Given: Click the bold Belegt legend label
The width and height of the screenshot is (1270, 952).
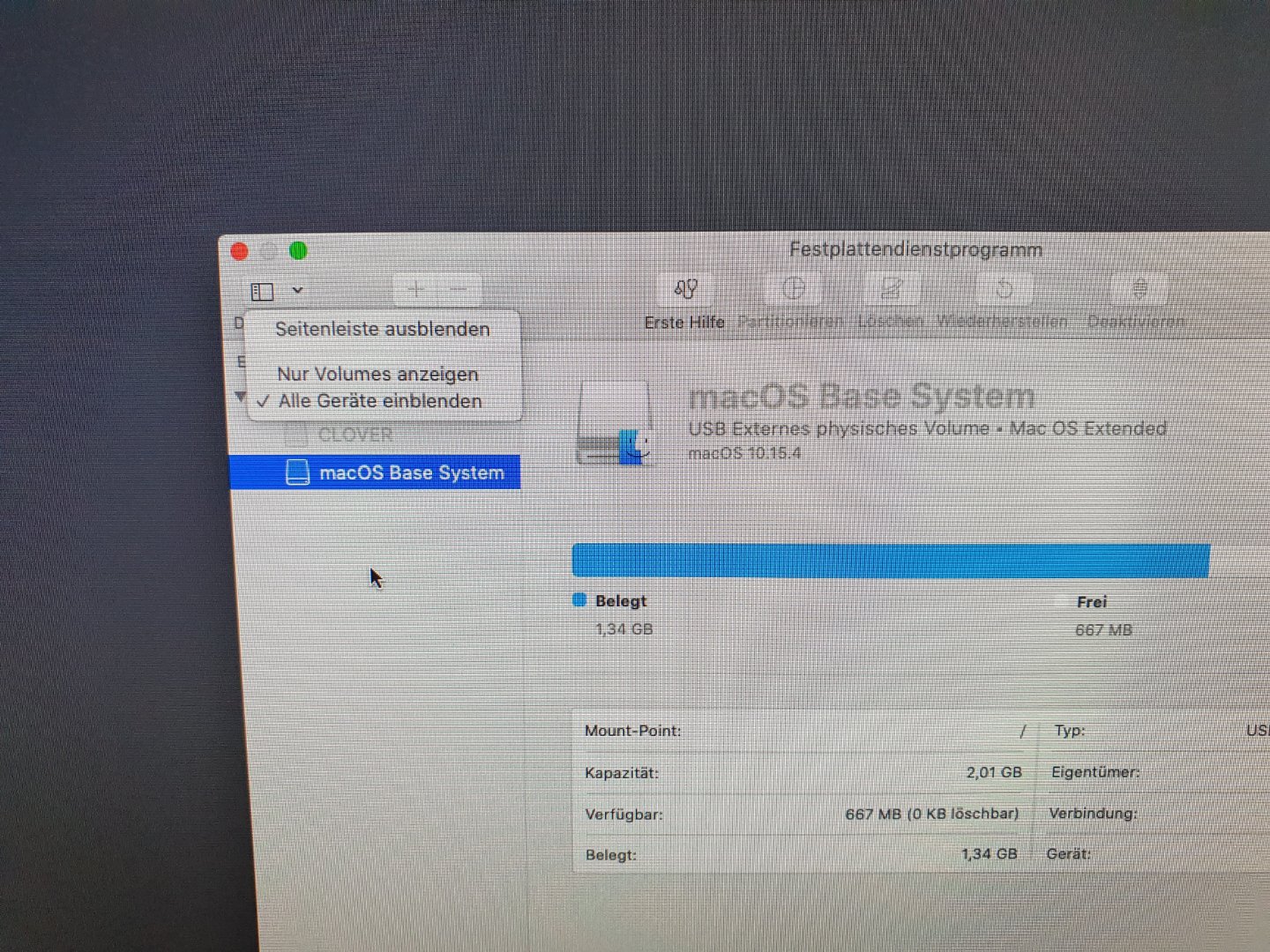Looking at the screenshot, I should point(621,601).
